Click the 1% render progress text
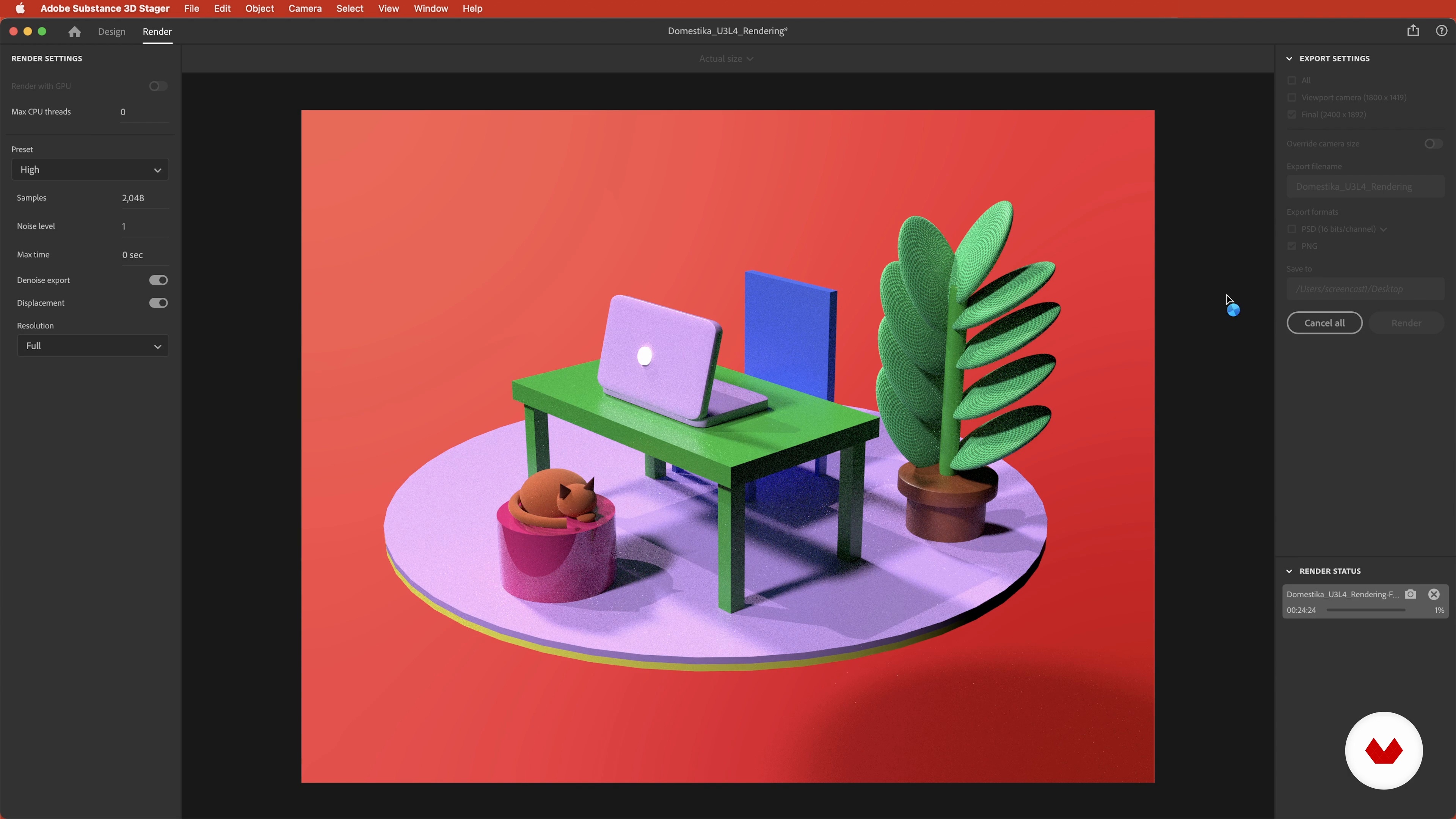Screen dimensions: 1456x819 point(1439,610)
